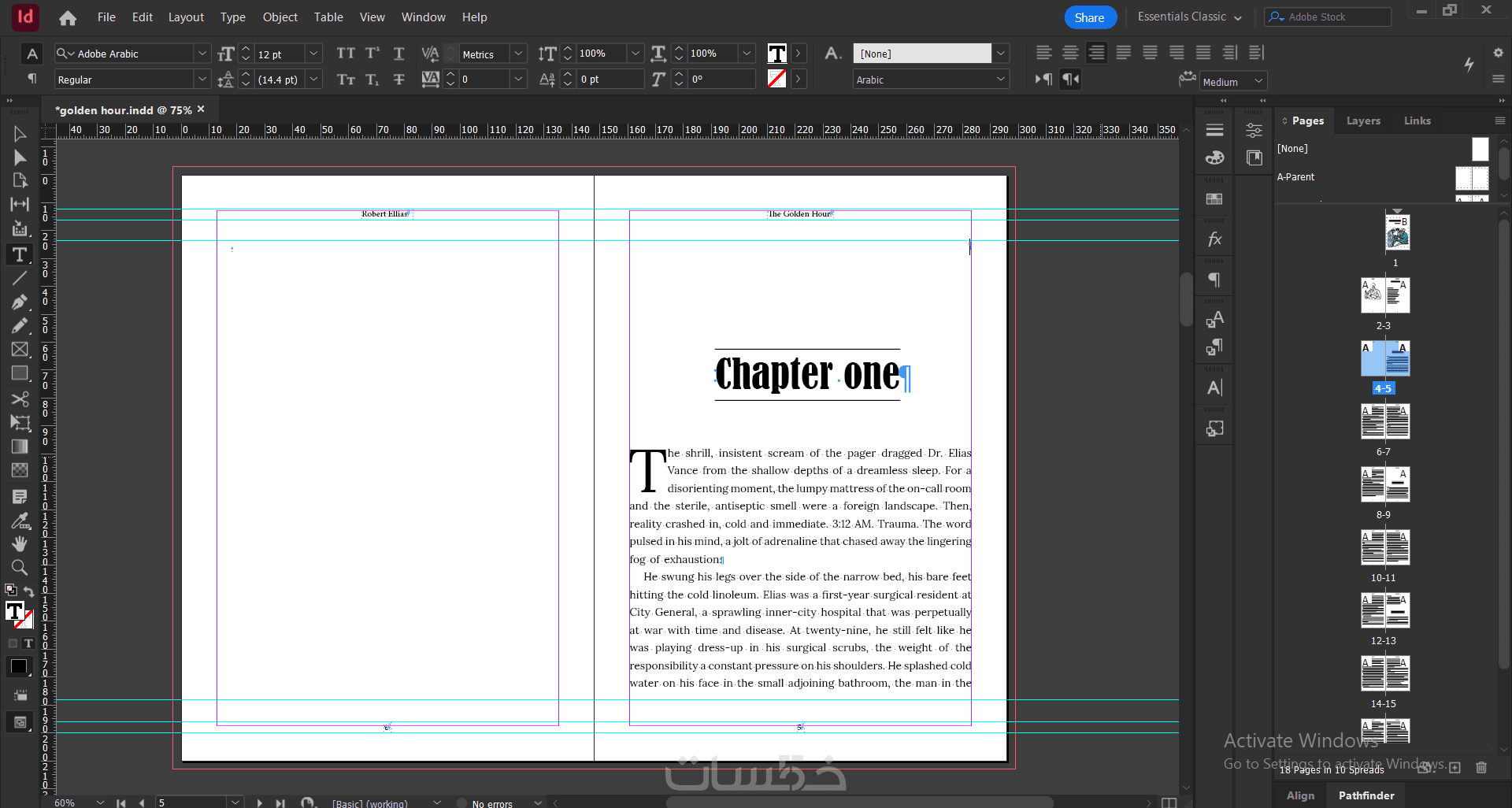The height and width of the screenshot is (808, 1512).
Task: Expand the Essentials Classic workspace switcher
Action: point(1189,17)
